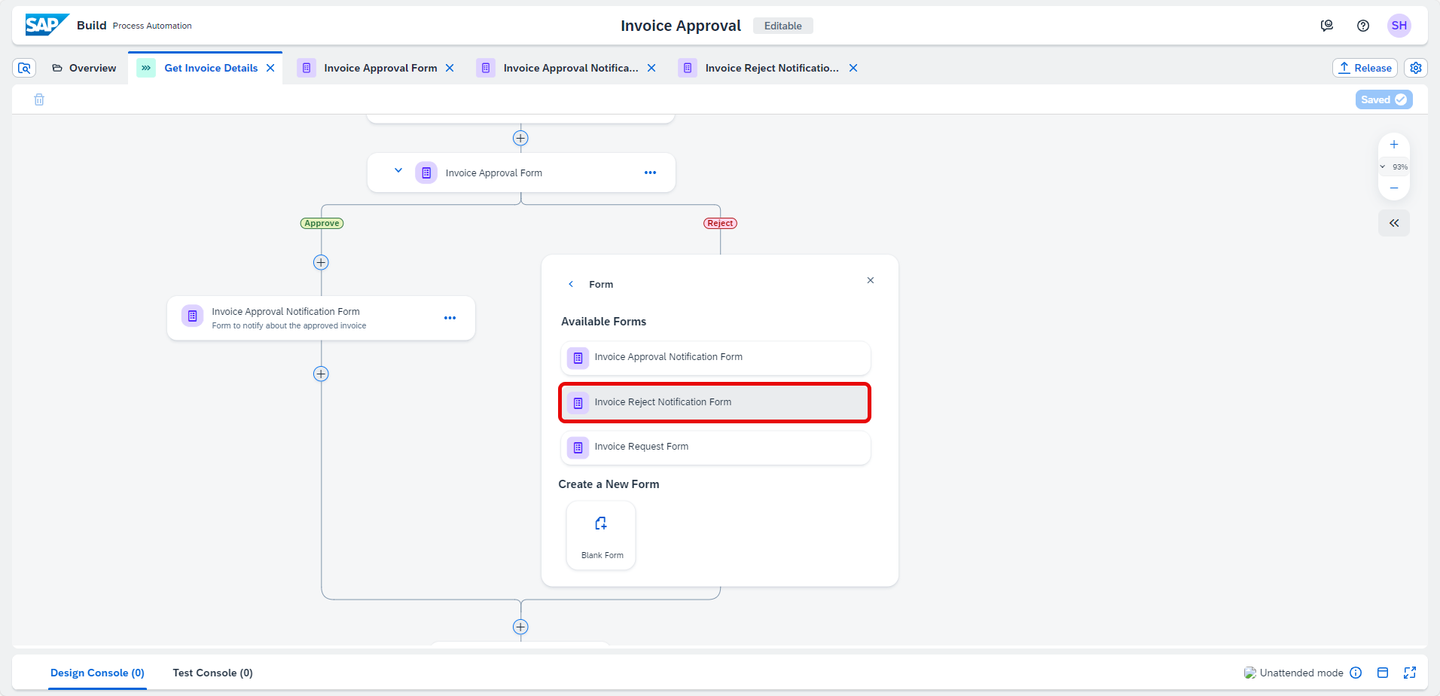Close the Invoice Reject Notification tab
The height and width of the screenshot is (696, 1440).
853,68
